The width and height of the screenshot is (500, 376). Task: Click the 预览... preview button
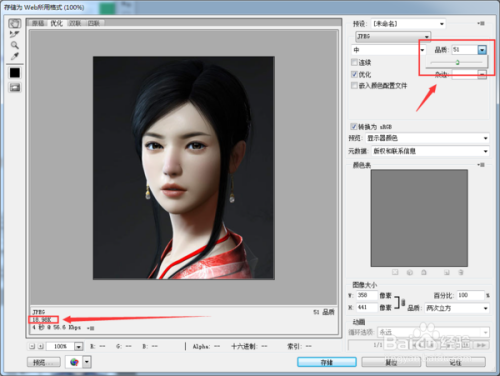pyautogui.click(x=44, y=362)
